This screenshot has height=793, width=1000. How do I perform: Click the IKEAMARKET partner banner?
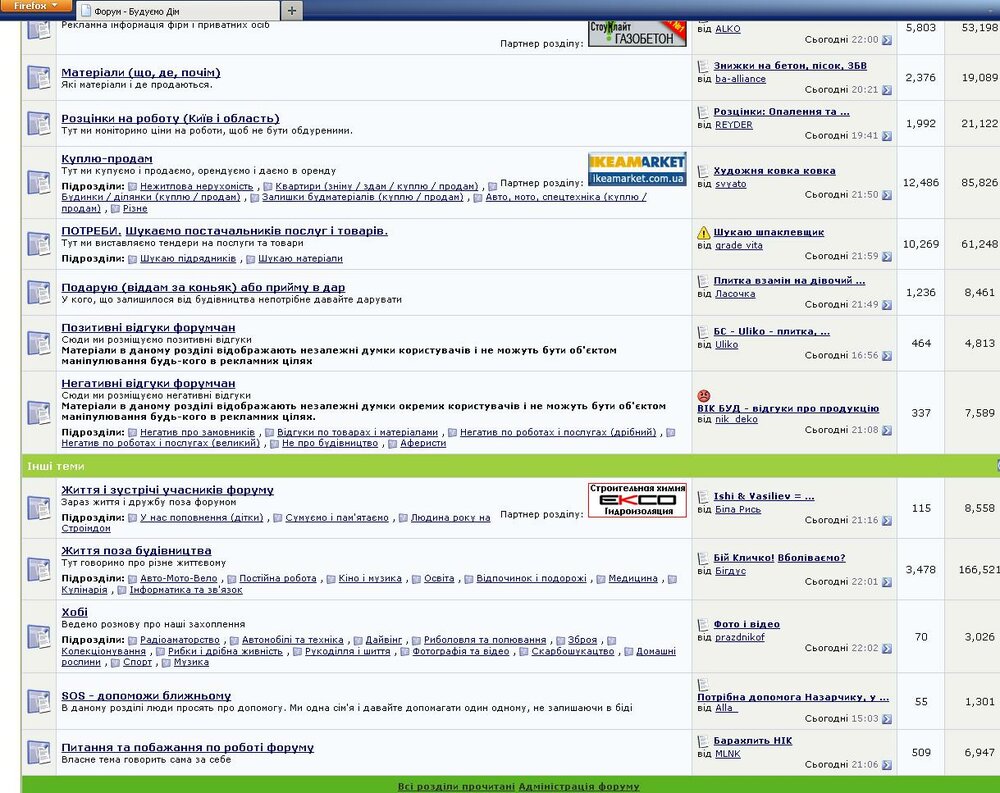(636, 169)
